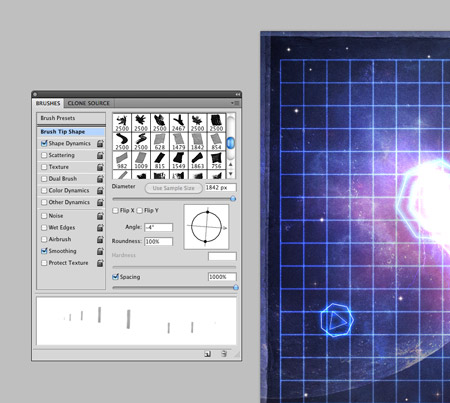
Task: Click the Angle input field
Action: point(158,227)
